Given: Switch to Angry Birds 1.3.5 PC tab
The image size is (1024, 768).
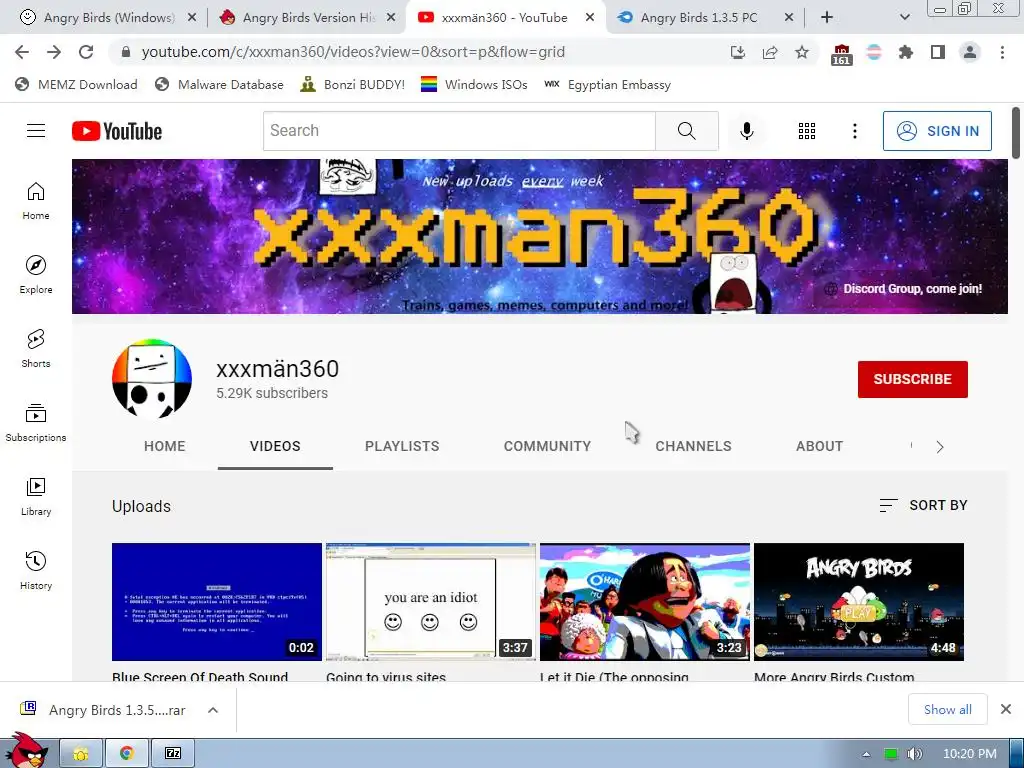Looking at the screenshot, I should pyautogui.click(x=705, y=18).
